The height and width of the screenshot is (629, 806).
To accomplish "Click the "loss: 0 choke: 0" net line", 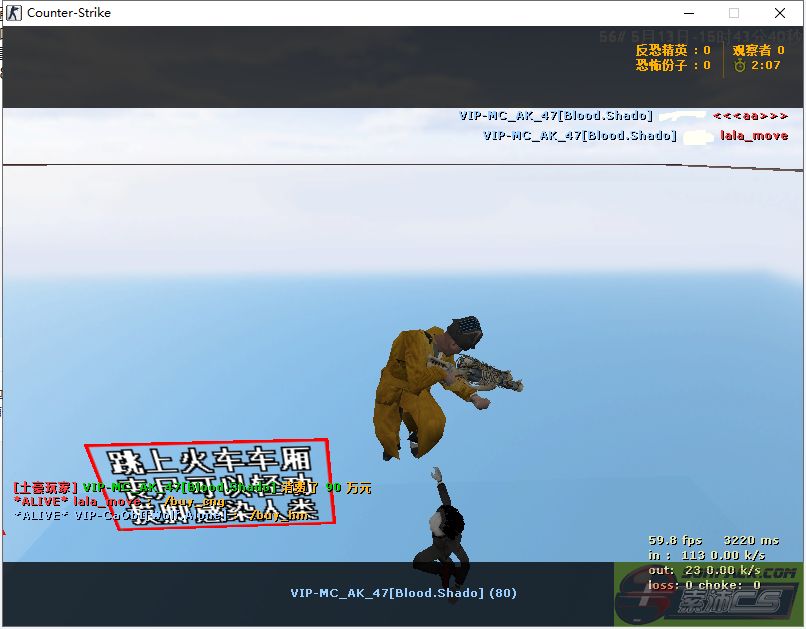I will [704, 585].
